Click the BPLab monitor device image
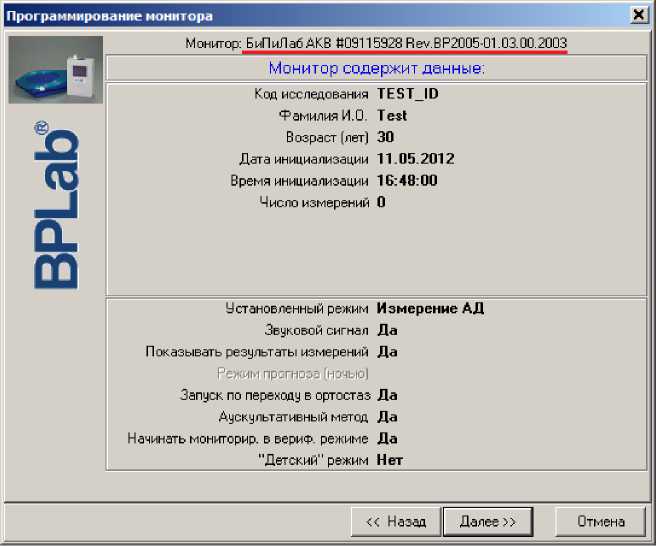The image size is (656, 546). pyautogui.click(x=56, y=70)
